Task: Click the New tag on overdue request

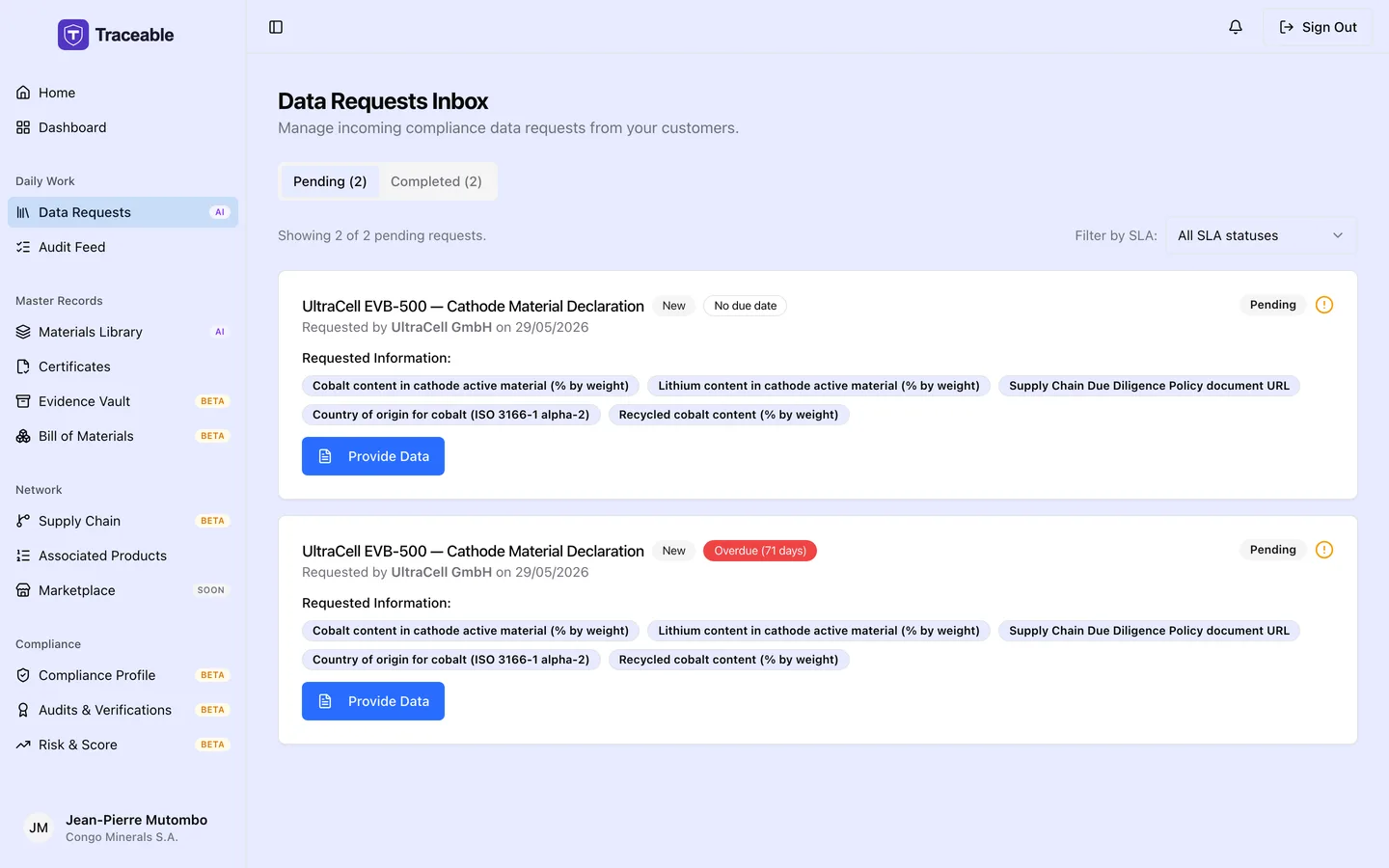Action: [673, 551]
